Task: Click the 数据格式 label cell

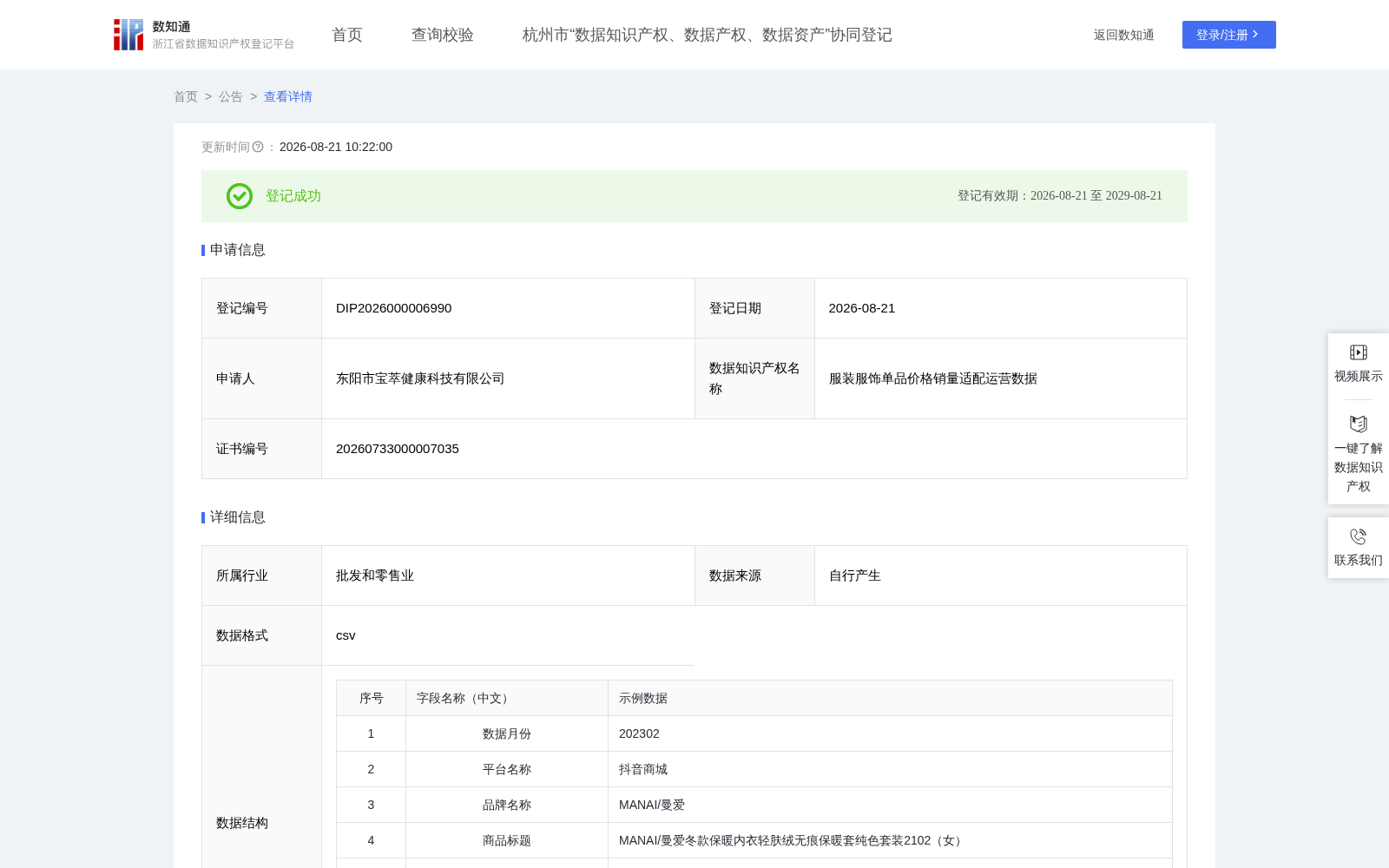Action: [x=262, y=635]
